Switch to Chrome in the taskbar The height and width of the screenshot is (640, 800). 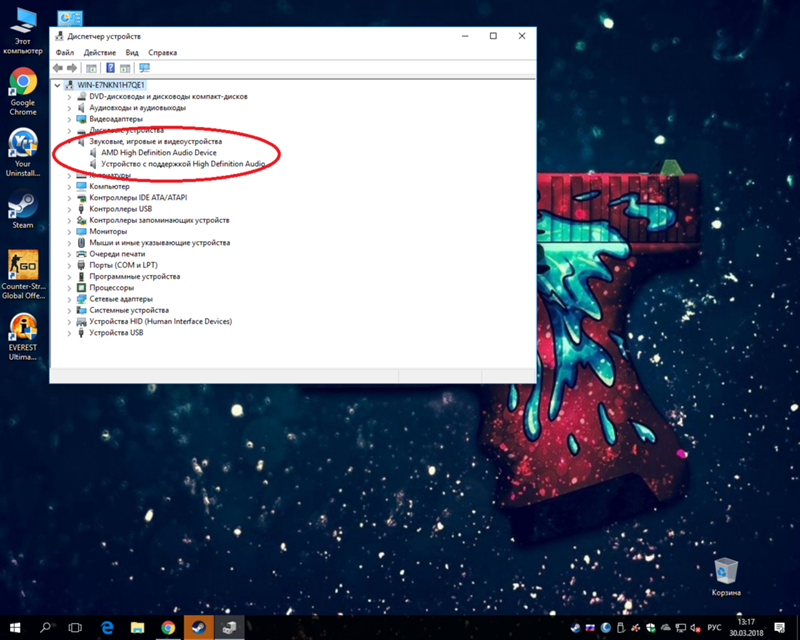(168, 627)
